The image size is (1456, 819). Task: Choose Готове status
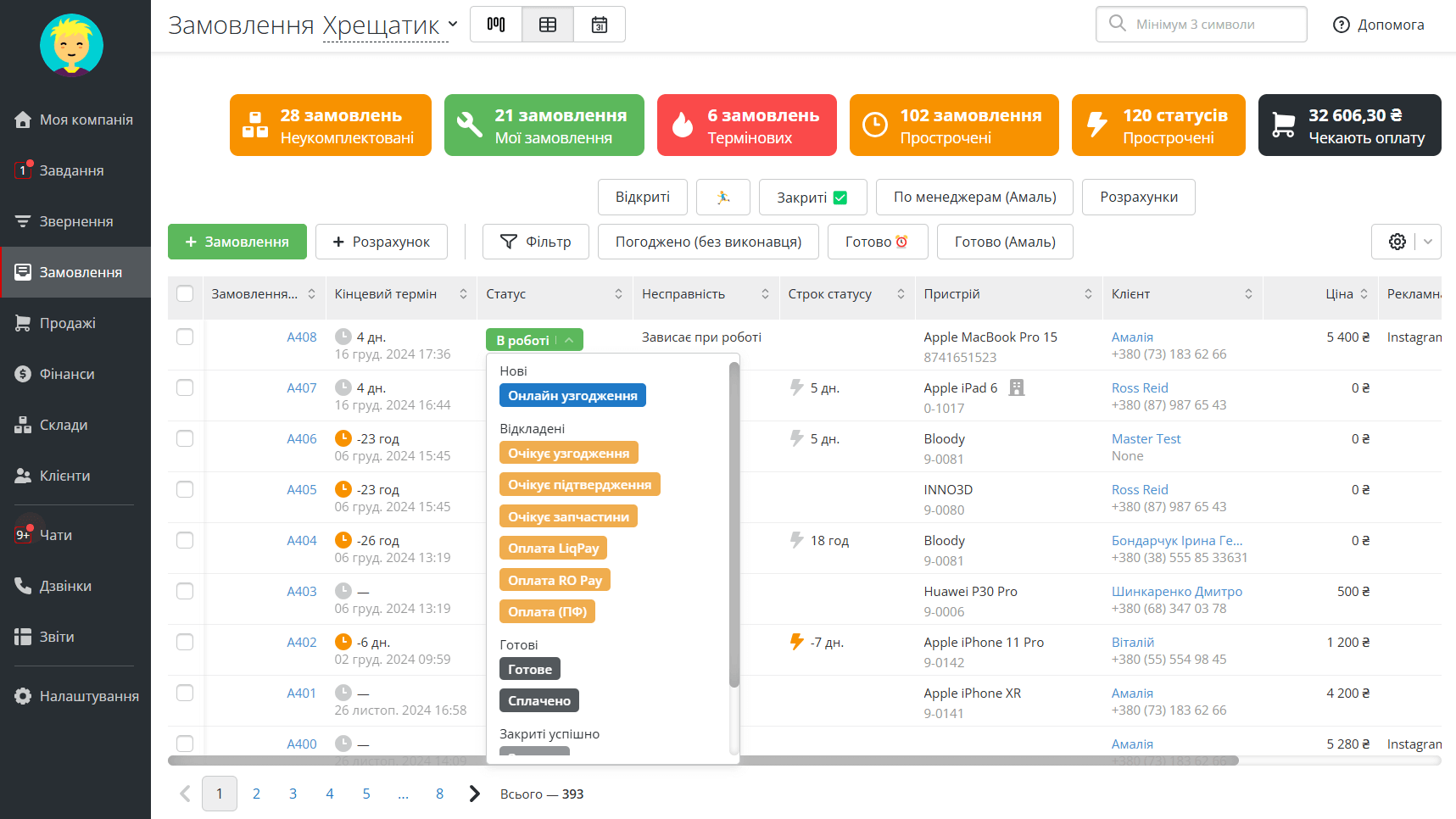[529, 670]
